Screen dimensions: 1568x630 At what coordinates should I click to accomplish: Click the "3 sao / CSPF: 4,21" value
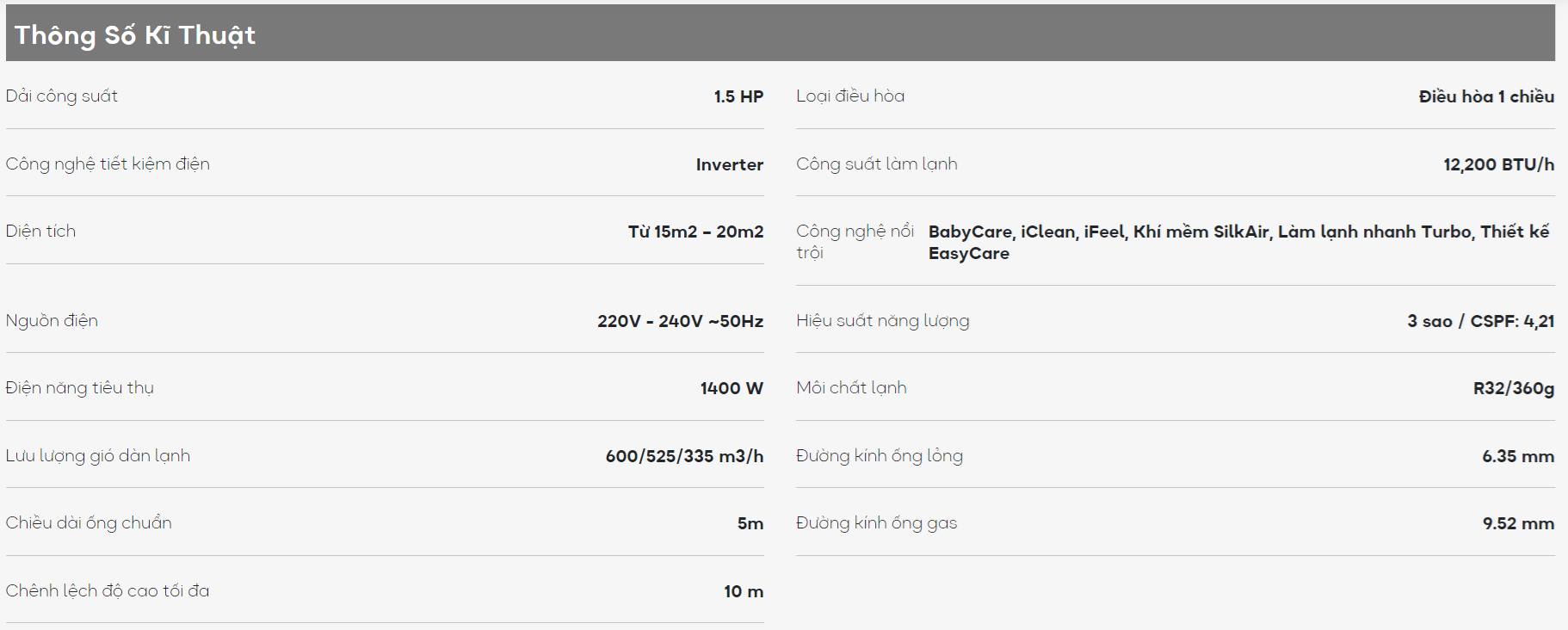[1480, 321]
